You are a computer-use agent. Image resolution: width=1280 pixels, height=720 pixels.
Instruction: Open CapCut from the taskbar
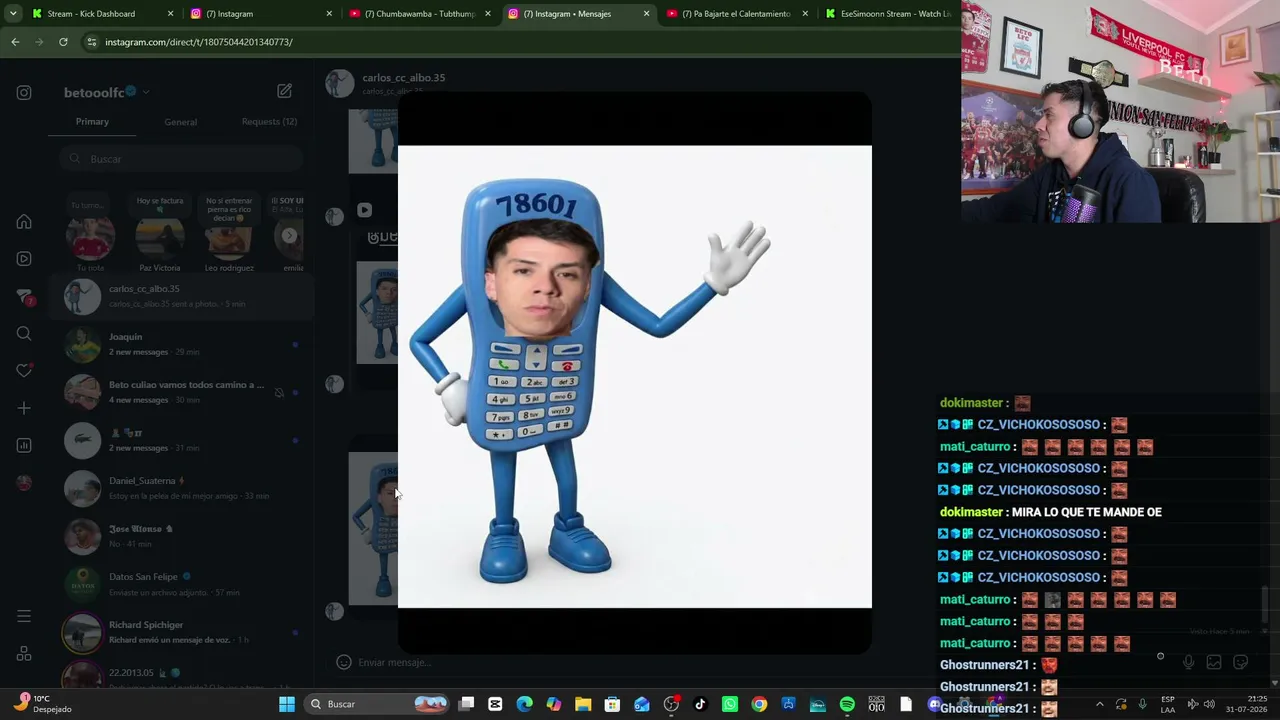495,704
